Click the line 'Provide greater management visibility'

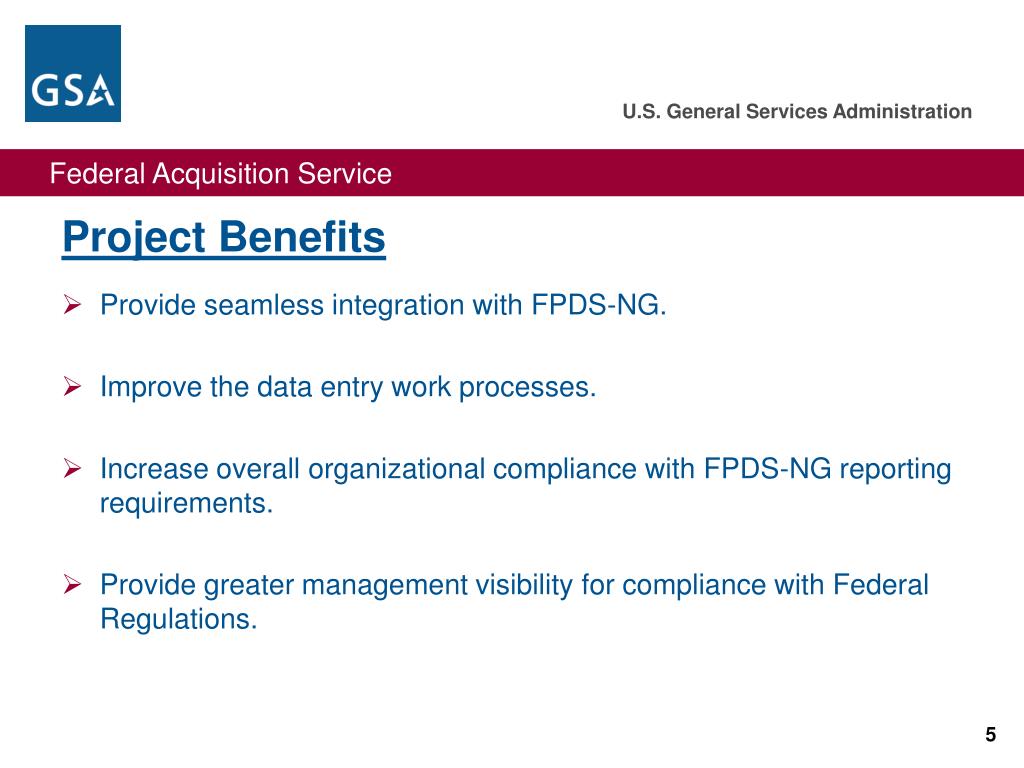[514, 584]
